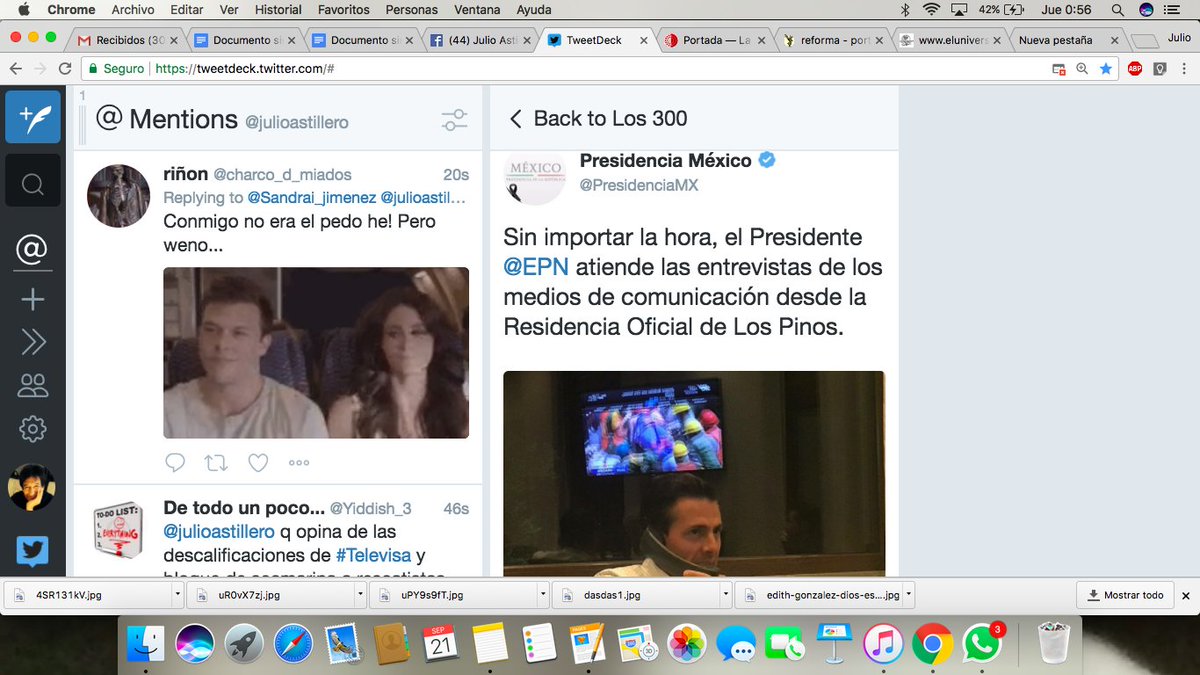Viewport: 1200px width, 675px height.
Task: Open the Wi-Fi status menu
Action: 931,9
